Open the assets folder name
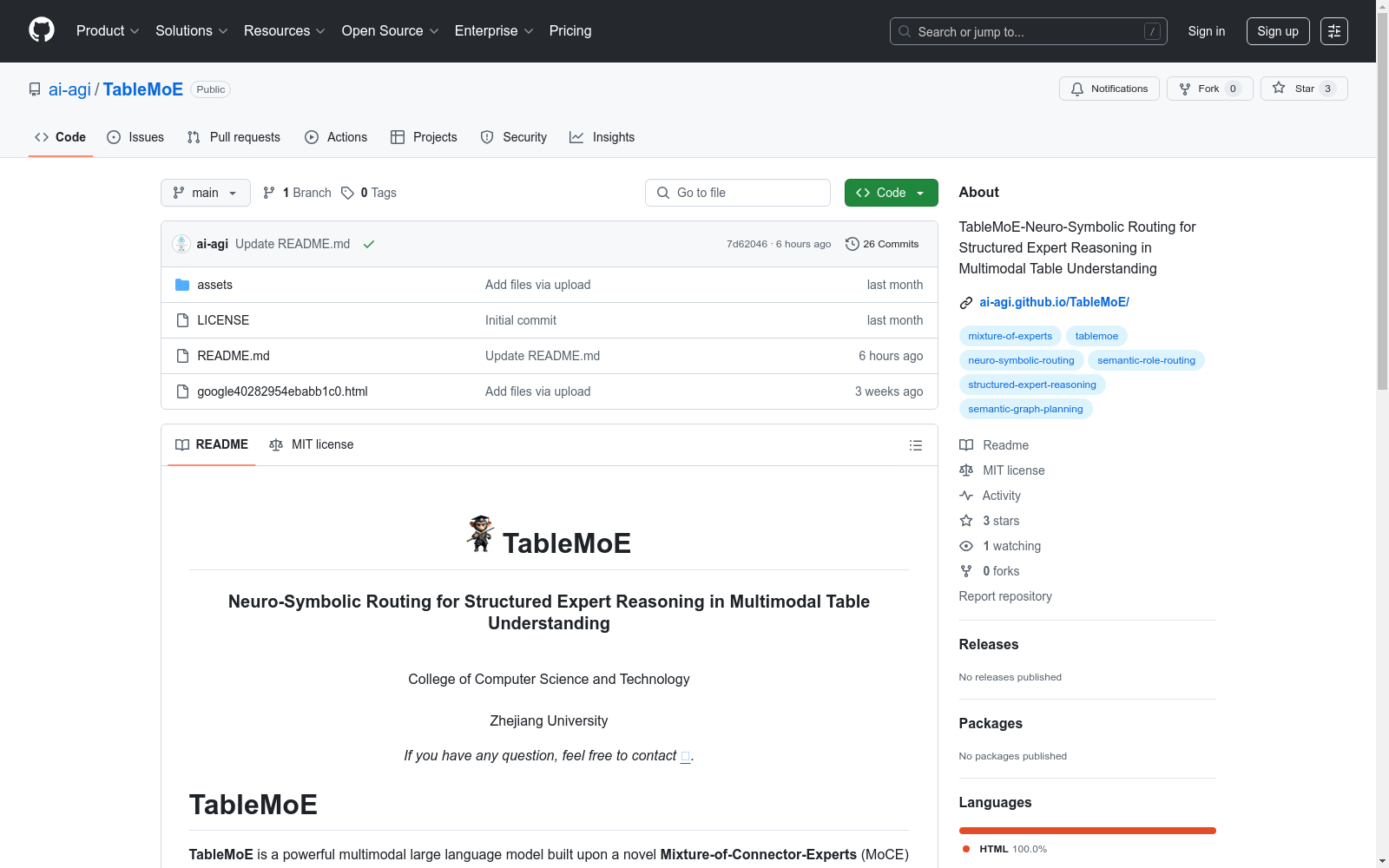The image size is (1389, 868). (214, 285)
